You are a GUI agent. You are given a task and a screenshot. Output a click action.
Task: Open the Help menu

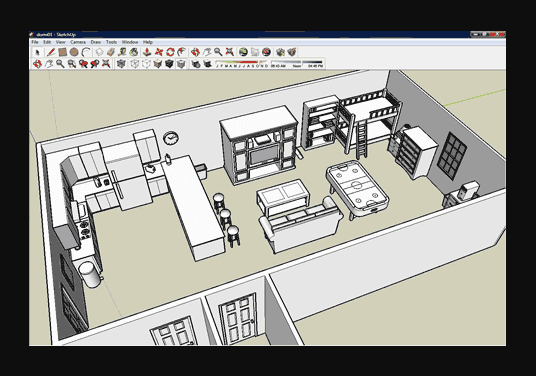pyautogui.click(x=148, y=42)
